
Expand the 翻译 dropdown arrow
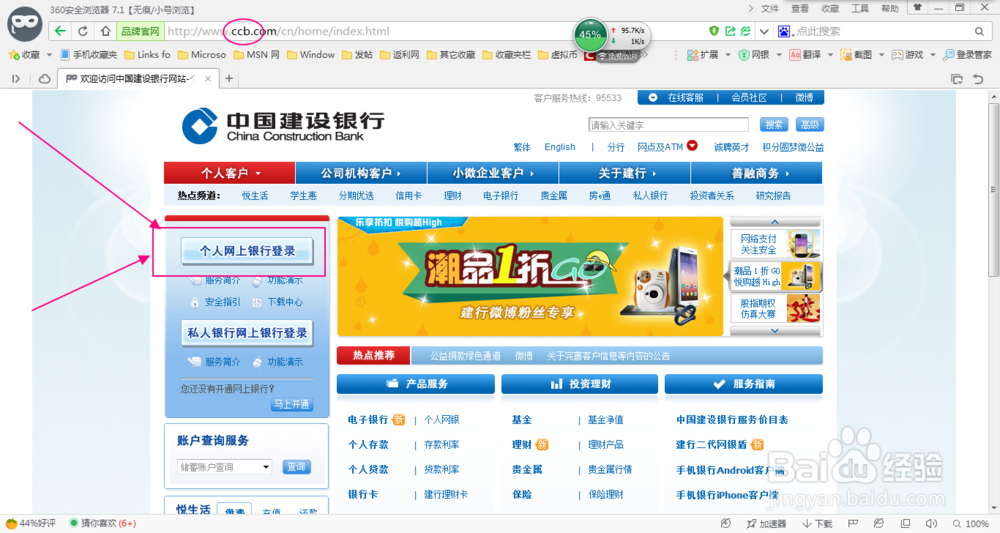tap(830, 55)
